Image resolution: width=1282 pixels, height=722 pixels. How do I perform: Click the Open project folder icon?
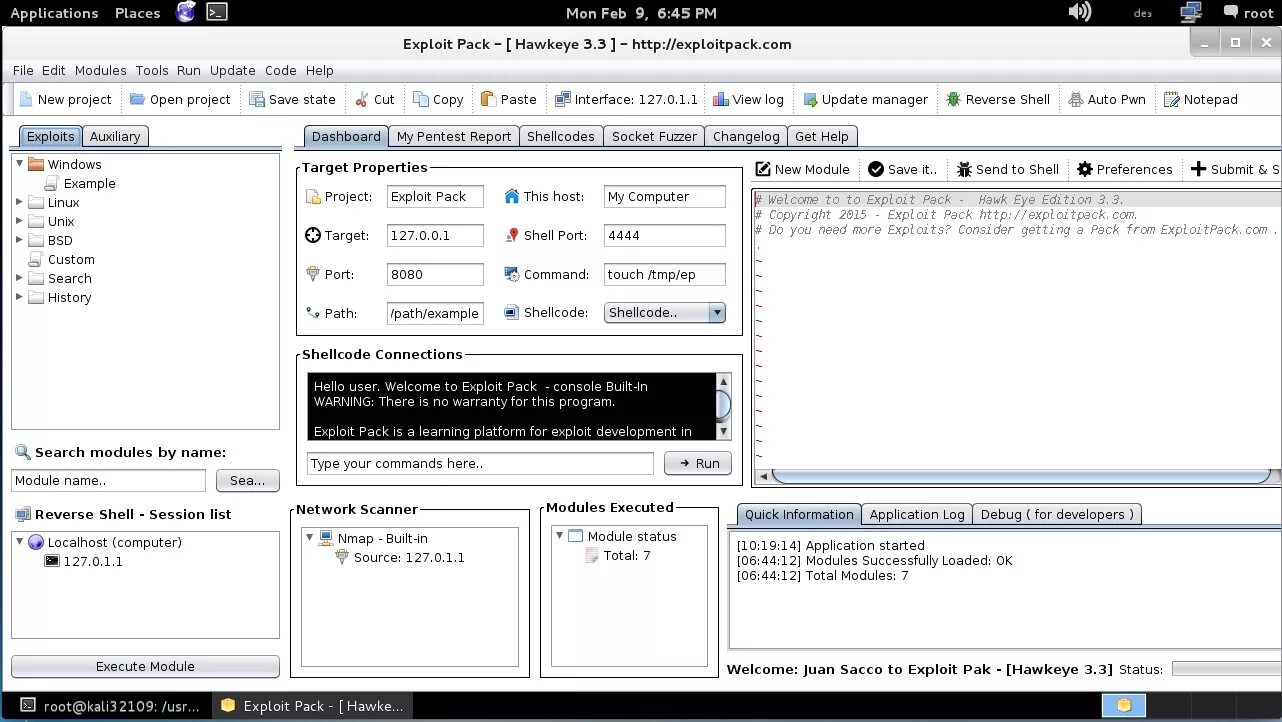coord(137,99)
